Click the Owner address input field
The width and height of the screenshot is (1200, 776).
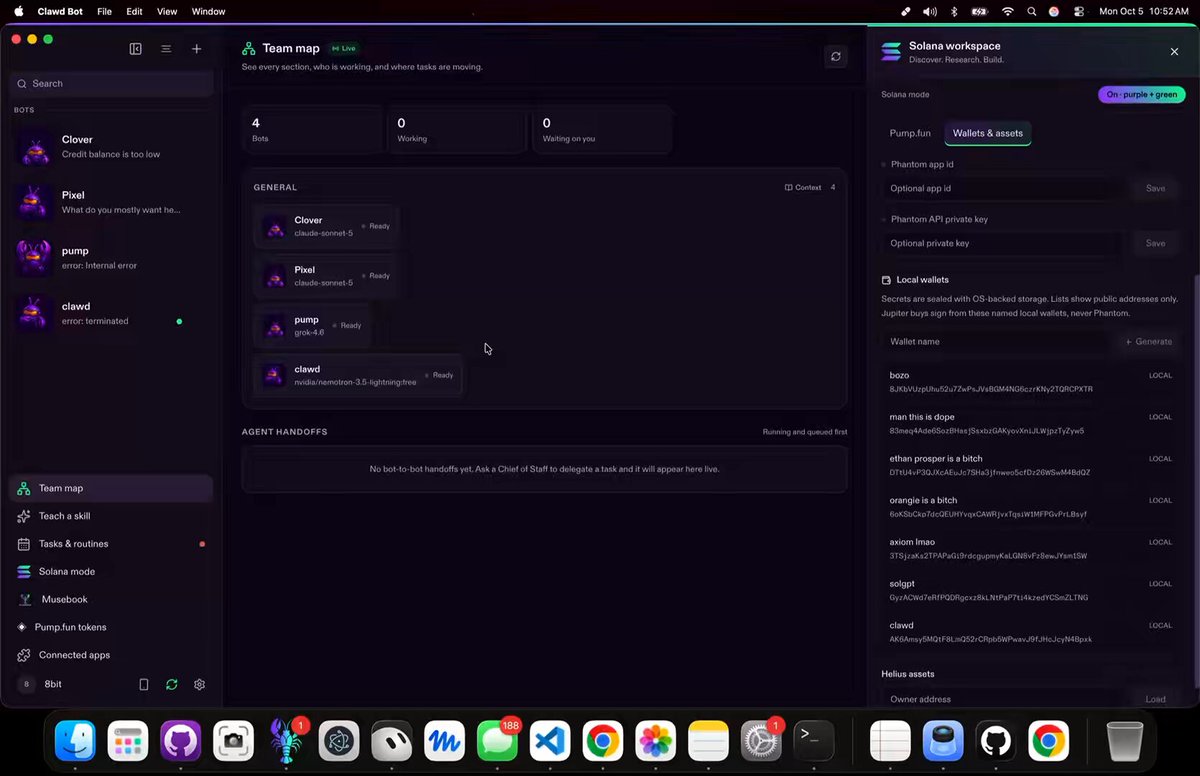click(x=1005, y=700)
